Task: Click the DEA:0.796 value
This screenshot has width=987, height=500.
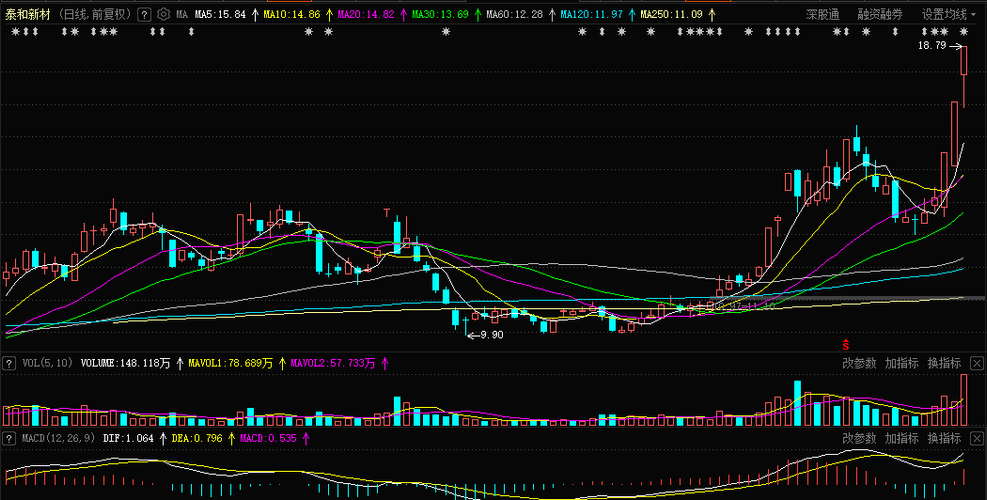Action: [x=197, y=438]
